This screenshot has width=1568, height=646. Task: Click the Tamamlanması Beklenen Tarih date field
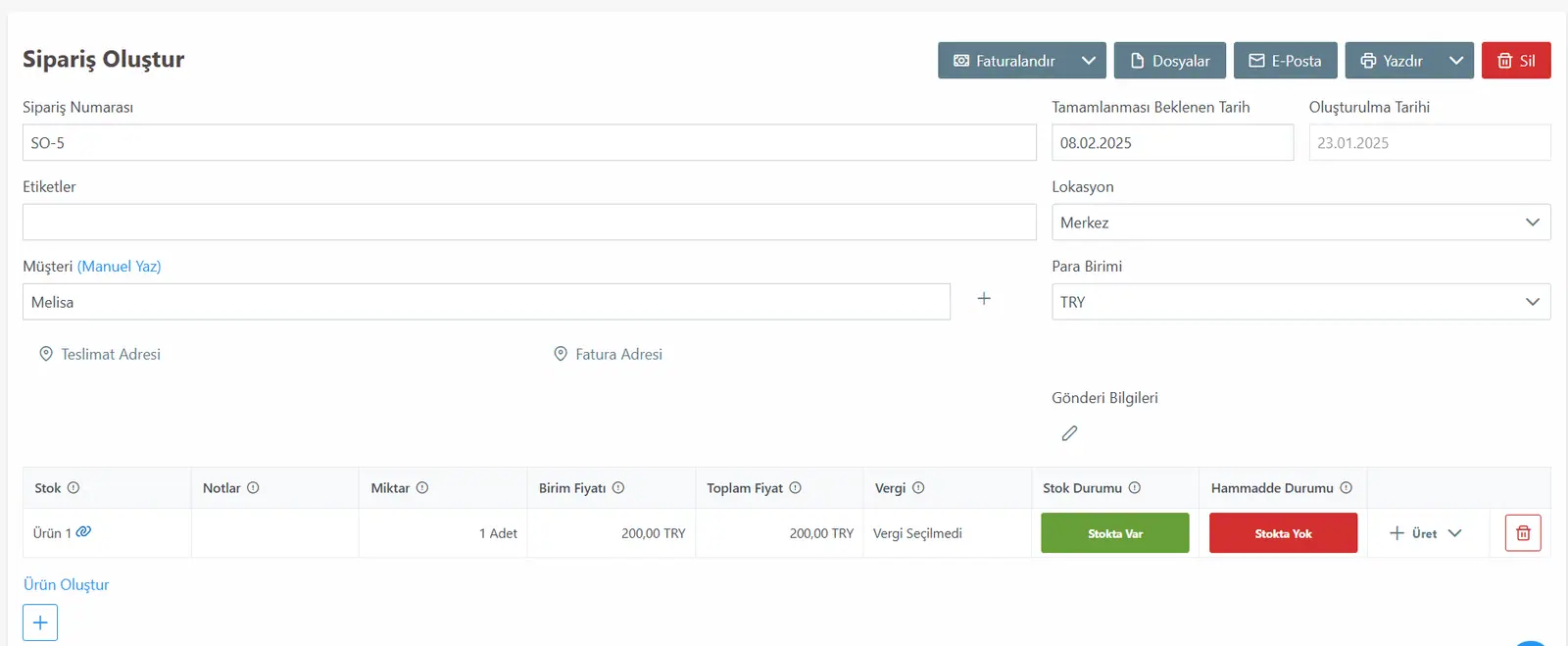[1173, 142]
